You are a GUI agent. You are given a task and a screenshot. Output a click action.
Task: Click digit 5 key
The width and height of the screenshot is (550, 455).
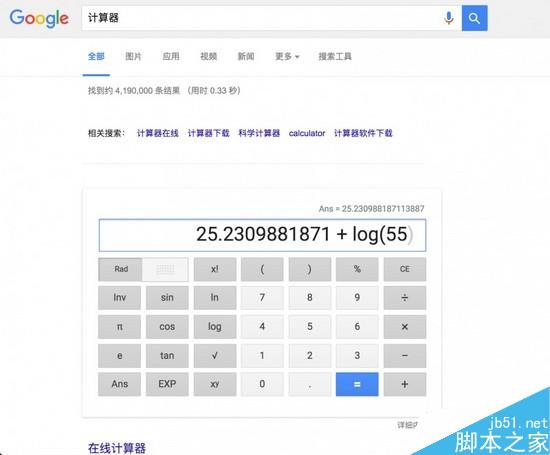tap(310, 327)
